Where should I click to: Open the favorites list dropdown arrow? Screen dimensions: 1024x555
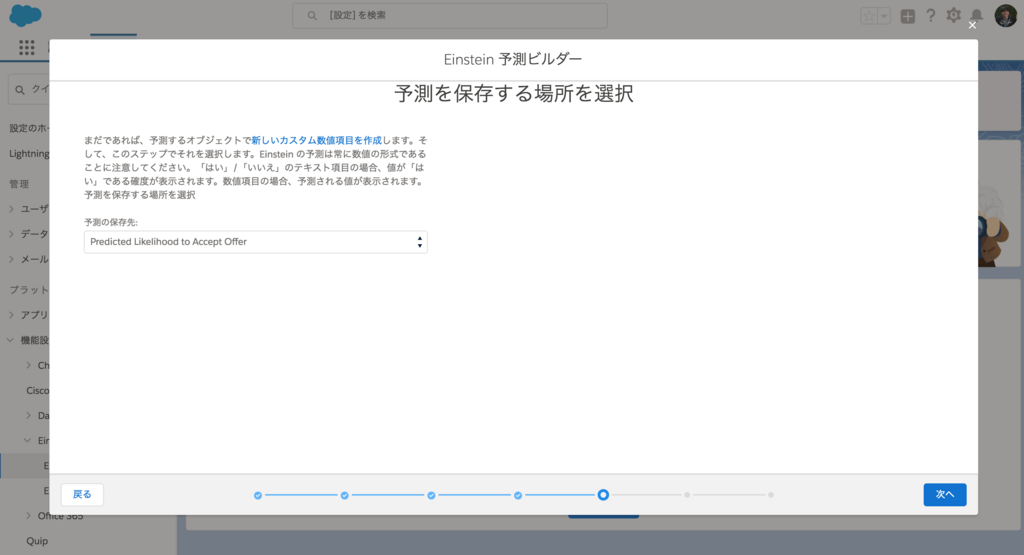(884, 16)
